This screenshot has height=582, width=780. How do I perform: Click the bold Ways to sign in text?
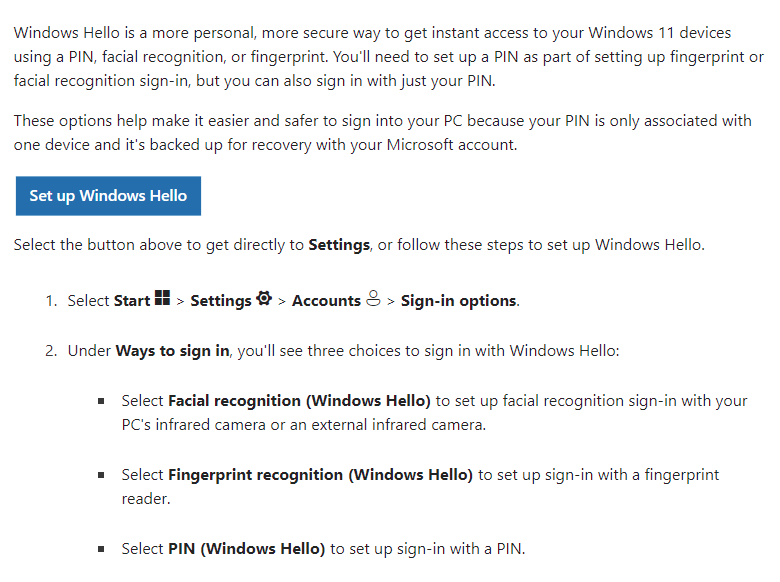coord(172,350)
